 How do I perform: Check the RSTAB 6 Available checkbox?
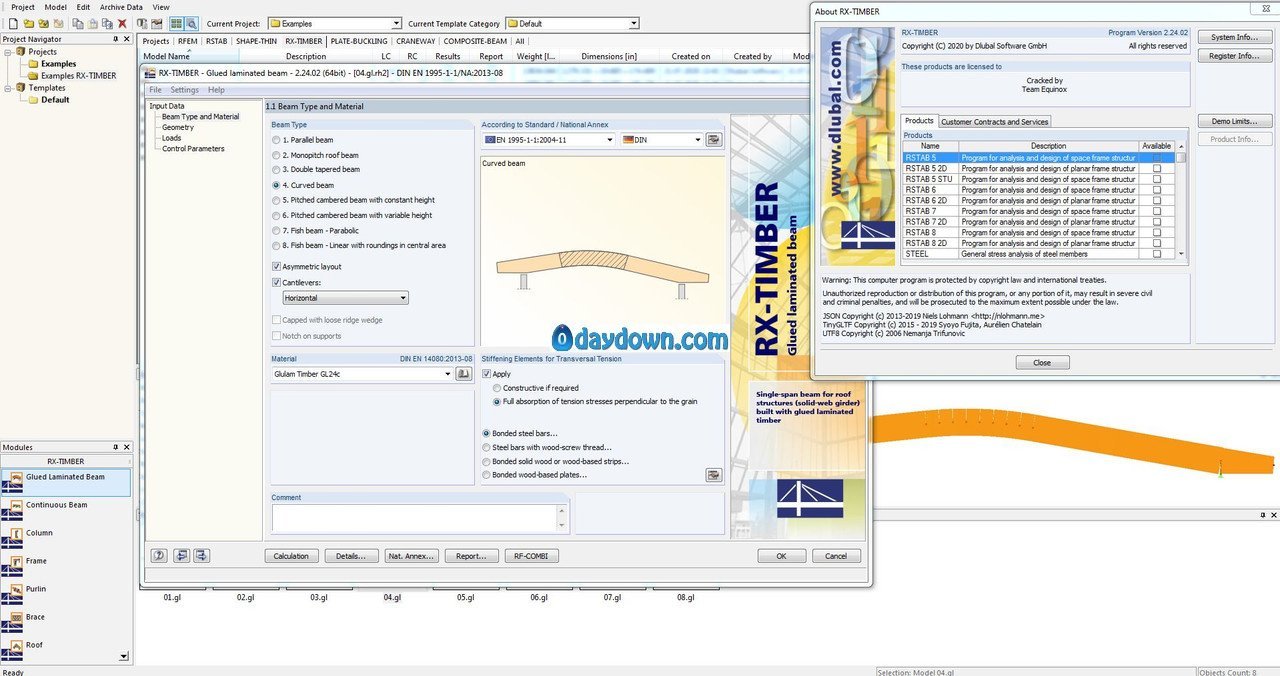[1157, 190]
